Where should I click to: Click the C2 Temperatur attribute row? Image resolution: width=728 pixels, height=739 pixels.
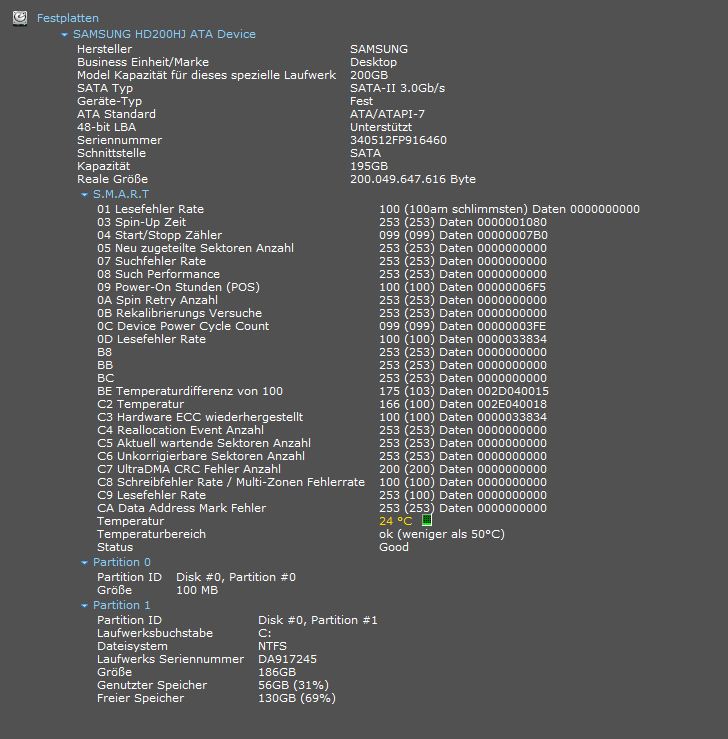coord(322,404)
